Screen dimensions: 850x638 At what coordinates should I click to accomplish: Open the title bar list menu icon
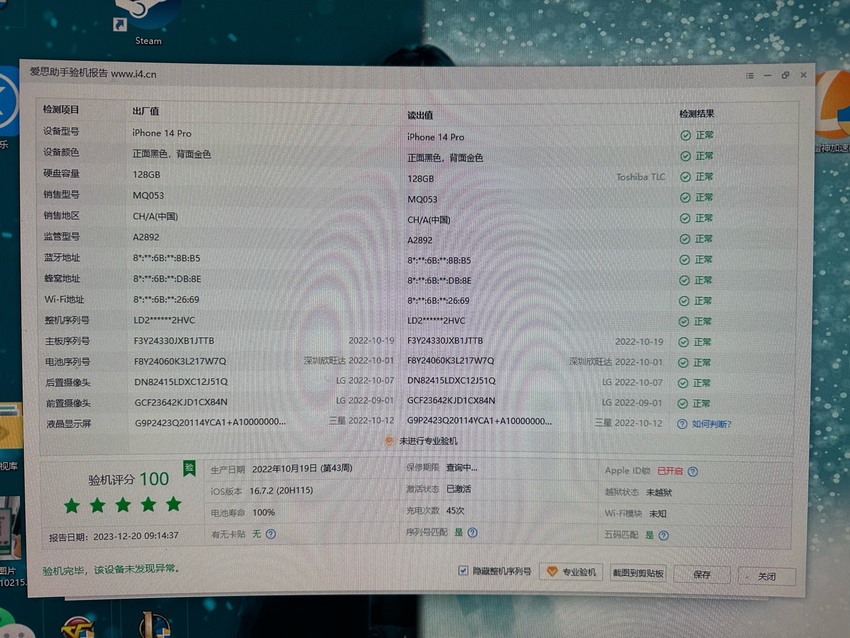(x=750, y=76)
